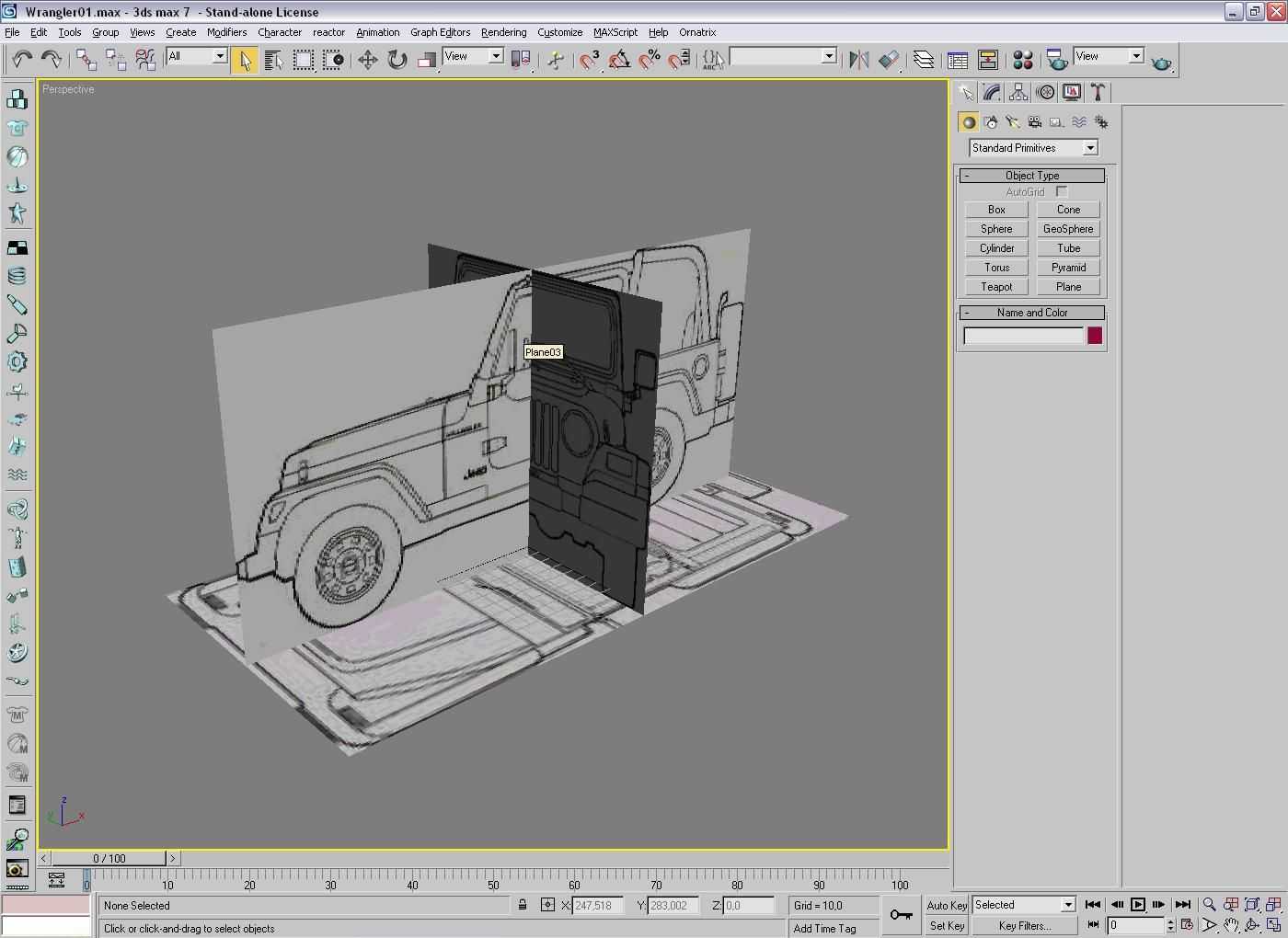This screenshot has height=938, width=1288.
Task: Collapse the Name and Color rollout
Action: pos(1031,313)
